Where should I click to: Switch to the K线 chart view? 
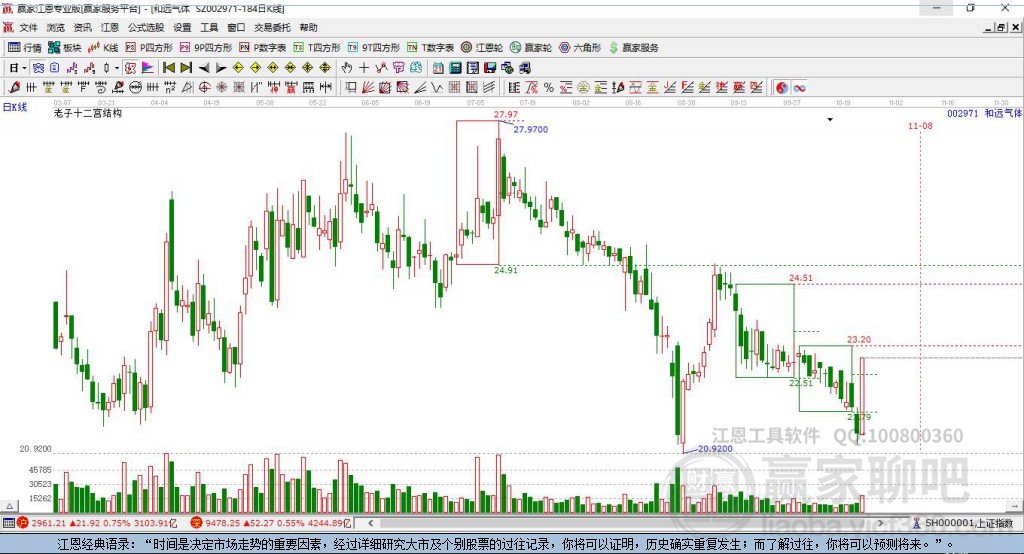coord(103,48)
